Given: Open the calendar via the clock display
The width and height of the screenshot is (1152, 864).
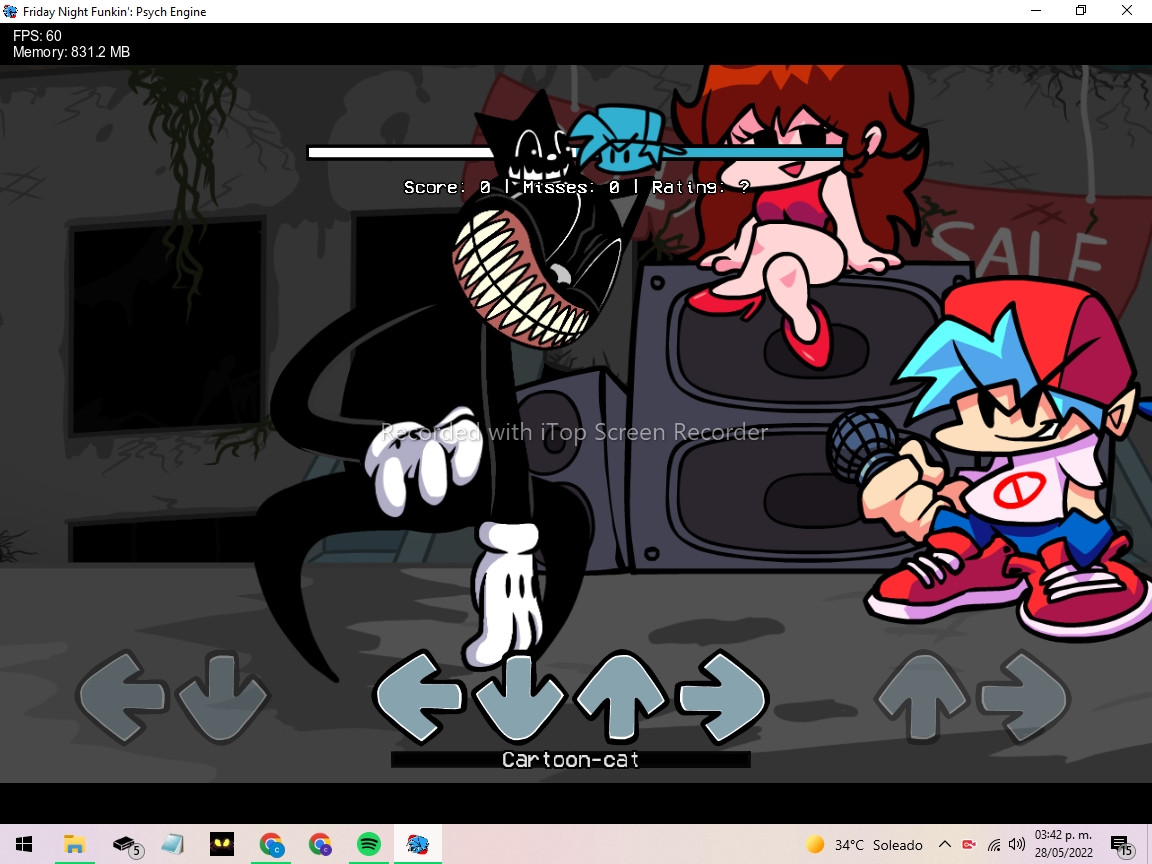Looking at the screenshot, I should [x=1065, y=844].
